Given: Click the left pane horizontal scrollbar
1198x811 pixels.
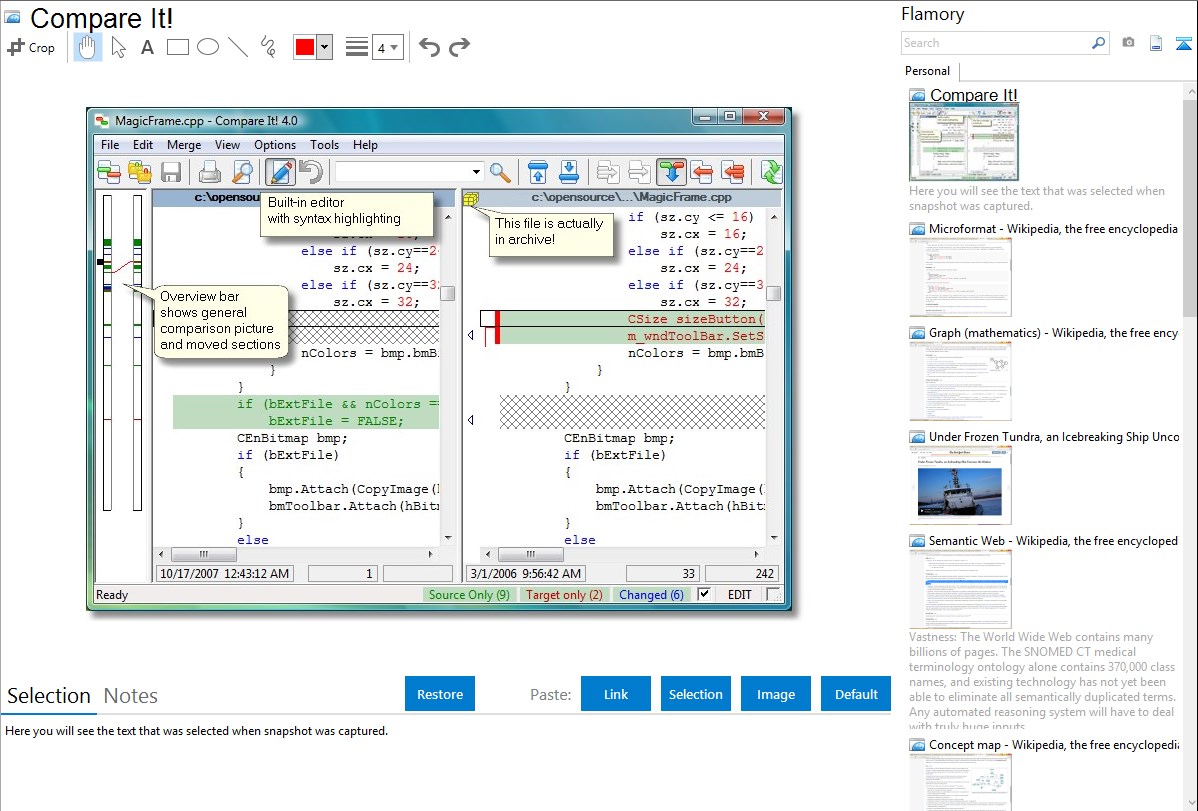Looking at the screenshot, I should (x=296, y=554).
